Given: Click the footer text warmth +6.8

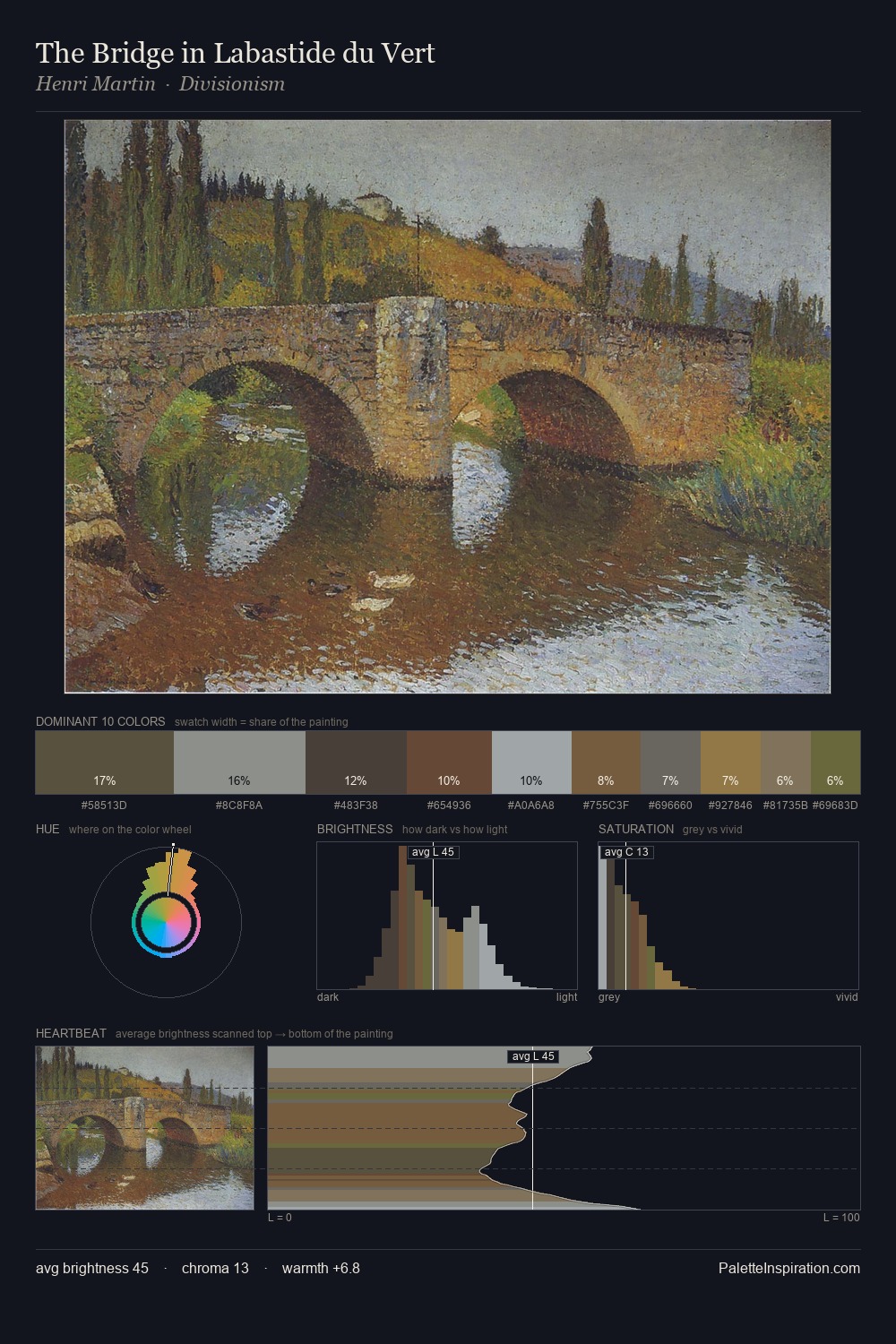Looking at the screenshot, I should point(321,1268).
